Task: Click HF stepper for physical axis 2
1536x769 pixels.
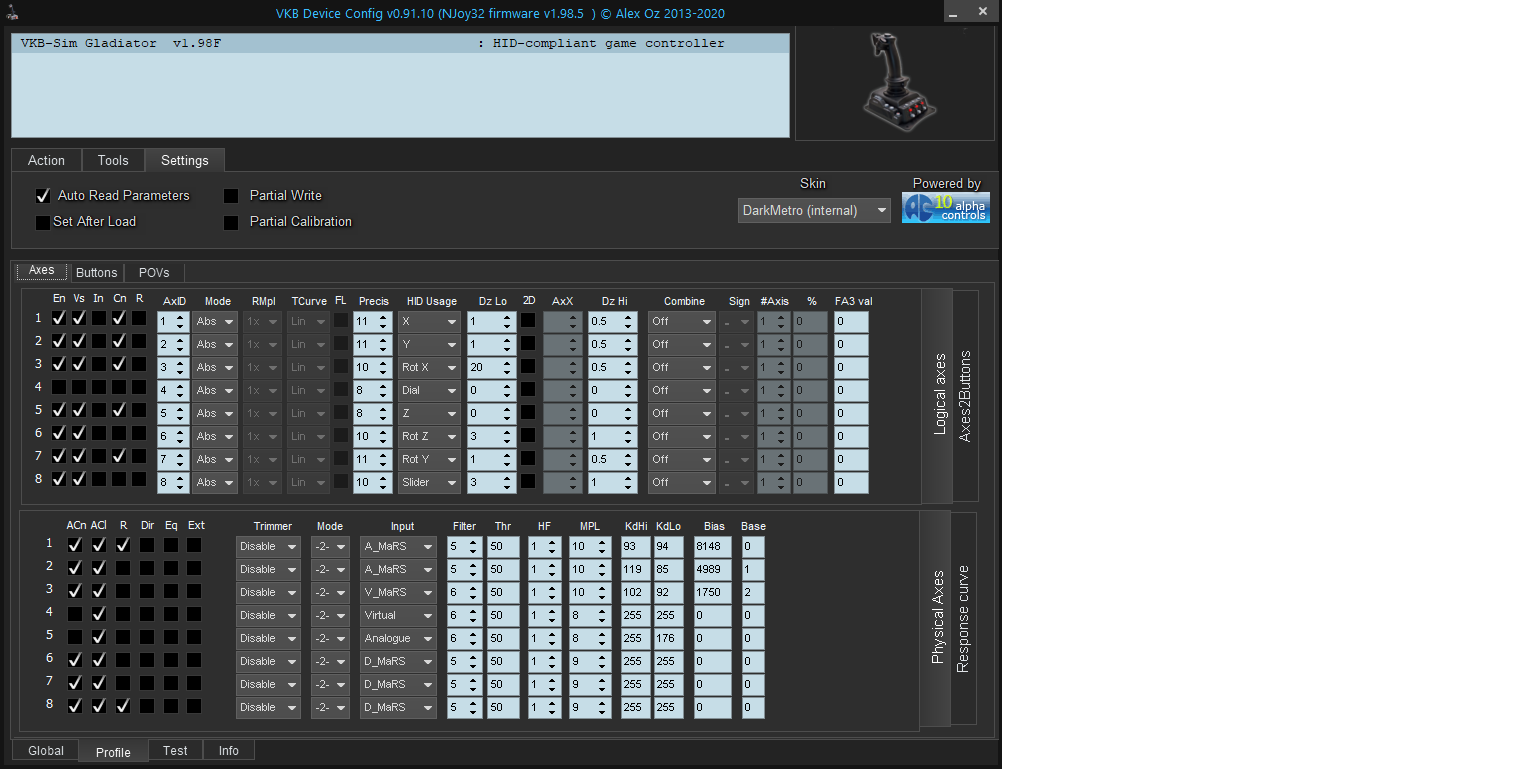Action: [552, 570]
